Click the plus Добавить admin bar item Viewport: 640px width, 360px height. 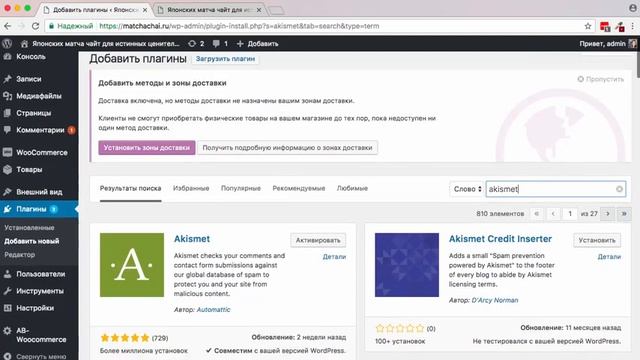[x=258, y=43]
